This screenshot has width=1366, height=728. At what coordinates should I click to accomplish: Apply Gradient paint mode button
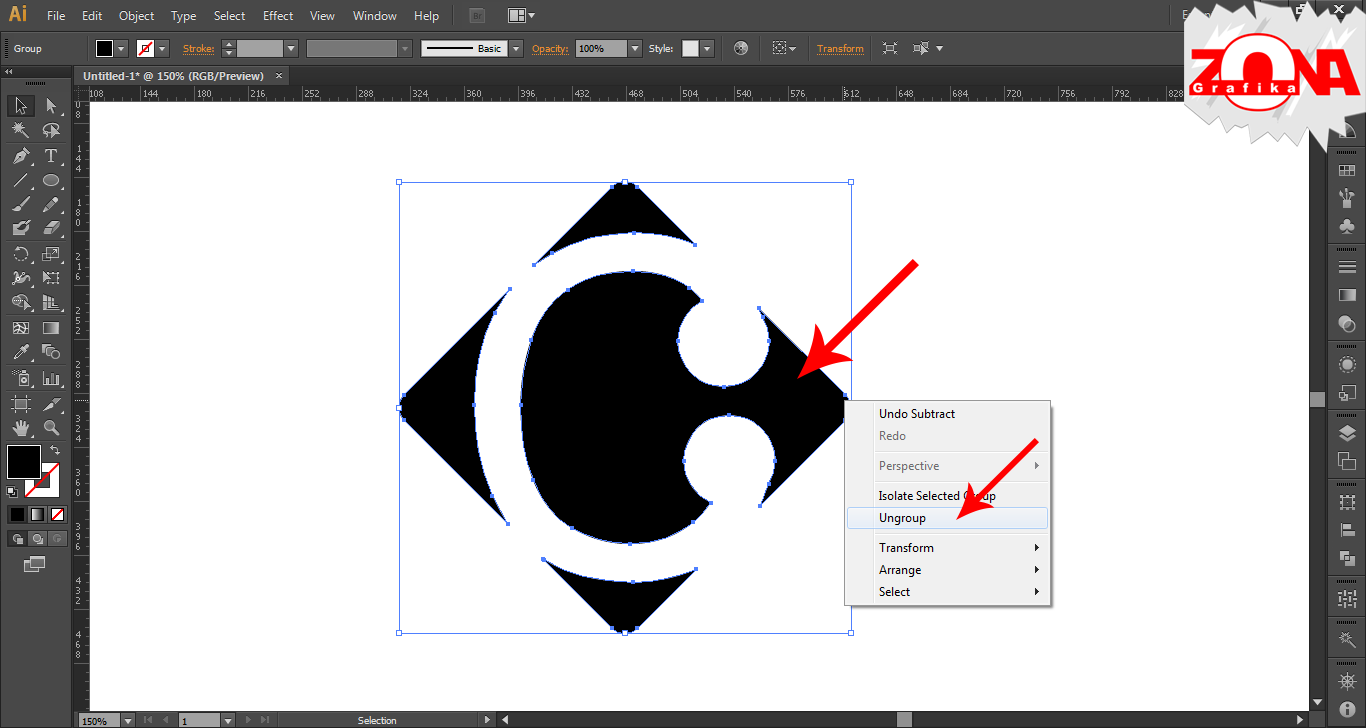[x=37, y=515]
